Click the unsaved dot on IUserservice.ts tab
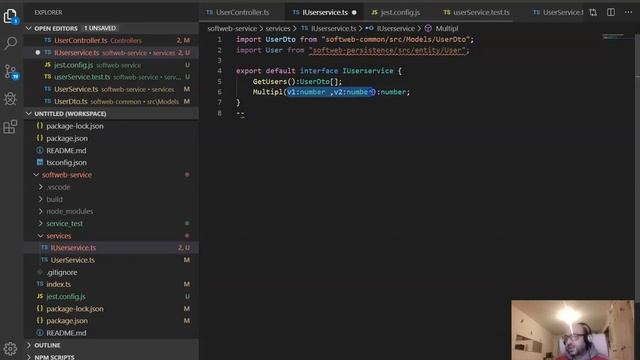This screenshot has width=640, height=360. pyautogui.click(x=354, y=13)
